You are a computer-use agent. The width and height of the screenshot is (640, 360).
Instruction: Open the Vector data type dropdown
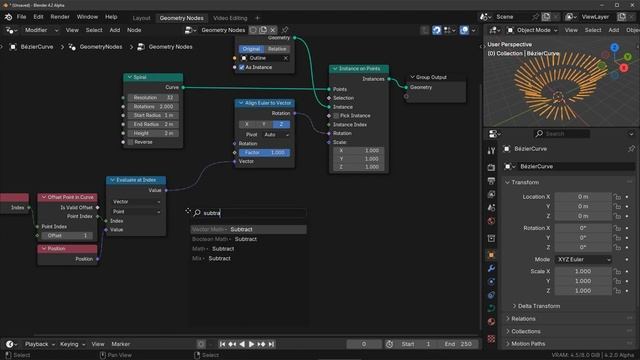[136, 202]
